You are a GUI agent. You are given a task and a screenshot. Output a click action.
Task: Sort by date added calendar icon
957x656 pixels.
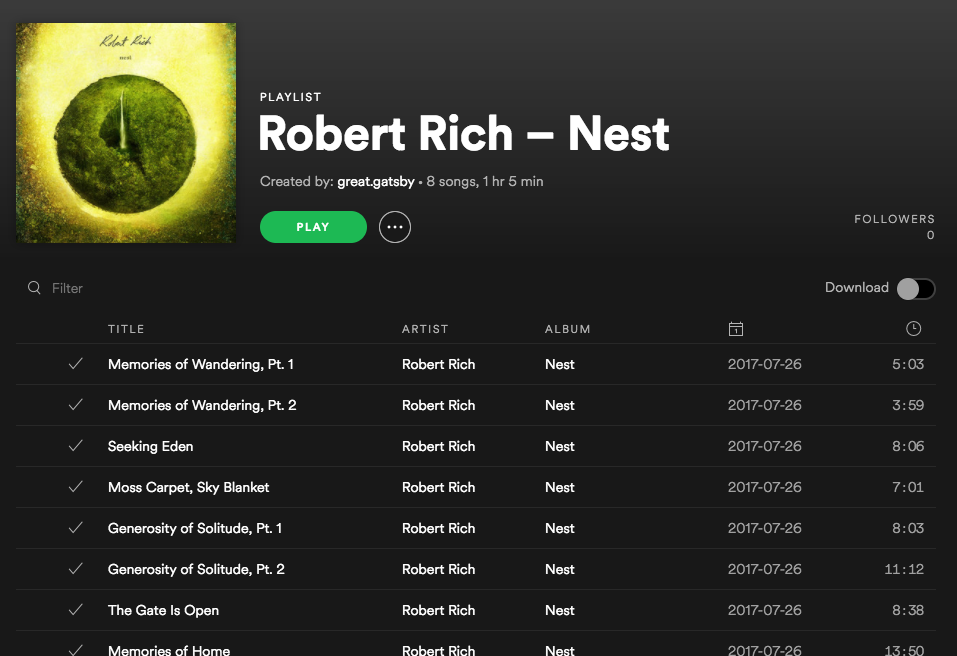[736, 329]
